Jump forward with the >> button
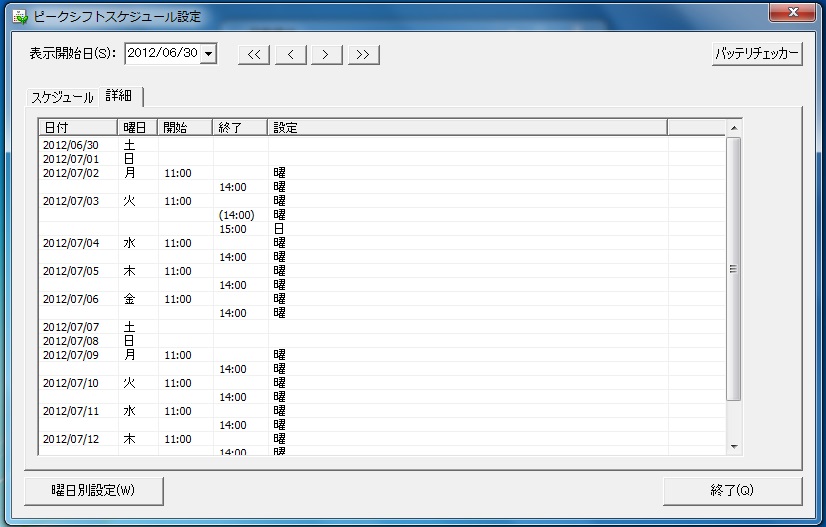826x527 pixels. 363,55
